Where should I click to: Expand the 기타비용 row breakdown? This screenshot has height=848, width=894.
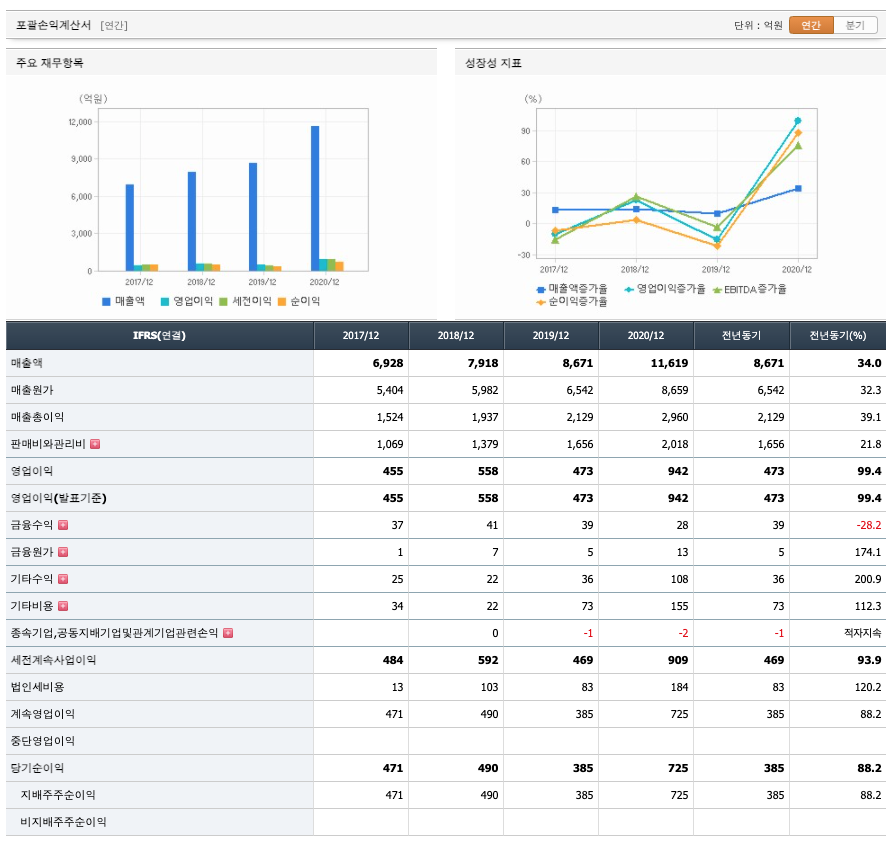point(63,606)
